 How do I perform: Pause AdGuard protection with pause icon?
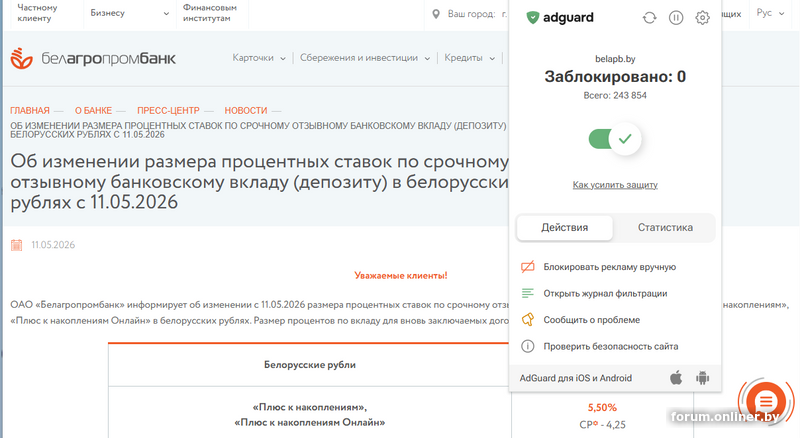point(676,18)
